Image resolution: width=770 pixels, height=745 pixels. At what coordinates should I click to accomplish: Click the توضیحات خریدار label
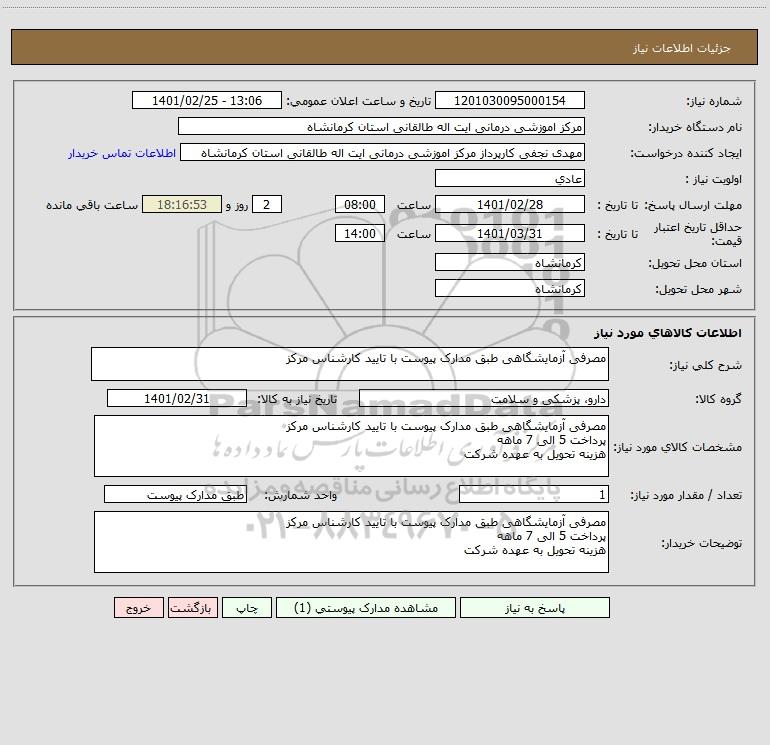coord(702,543)
